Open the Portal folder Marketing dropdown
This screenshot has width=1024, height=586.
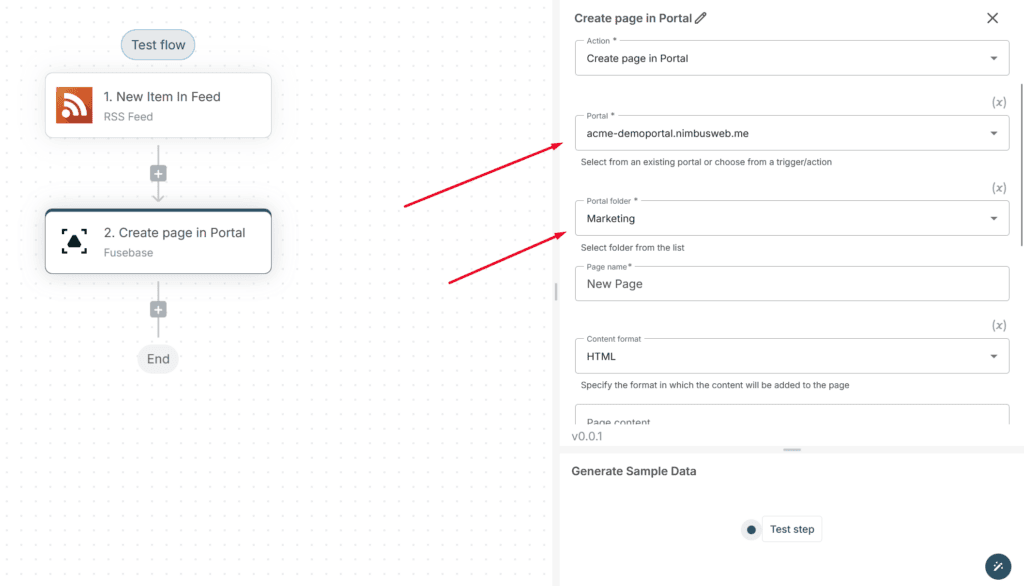(792, 218)
